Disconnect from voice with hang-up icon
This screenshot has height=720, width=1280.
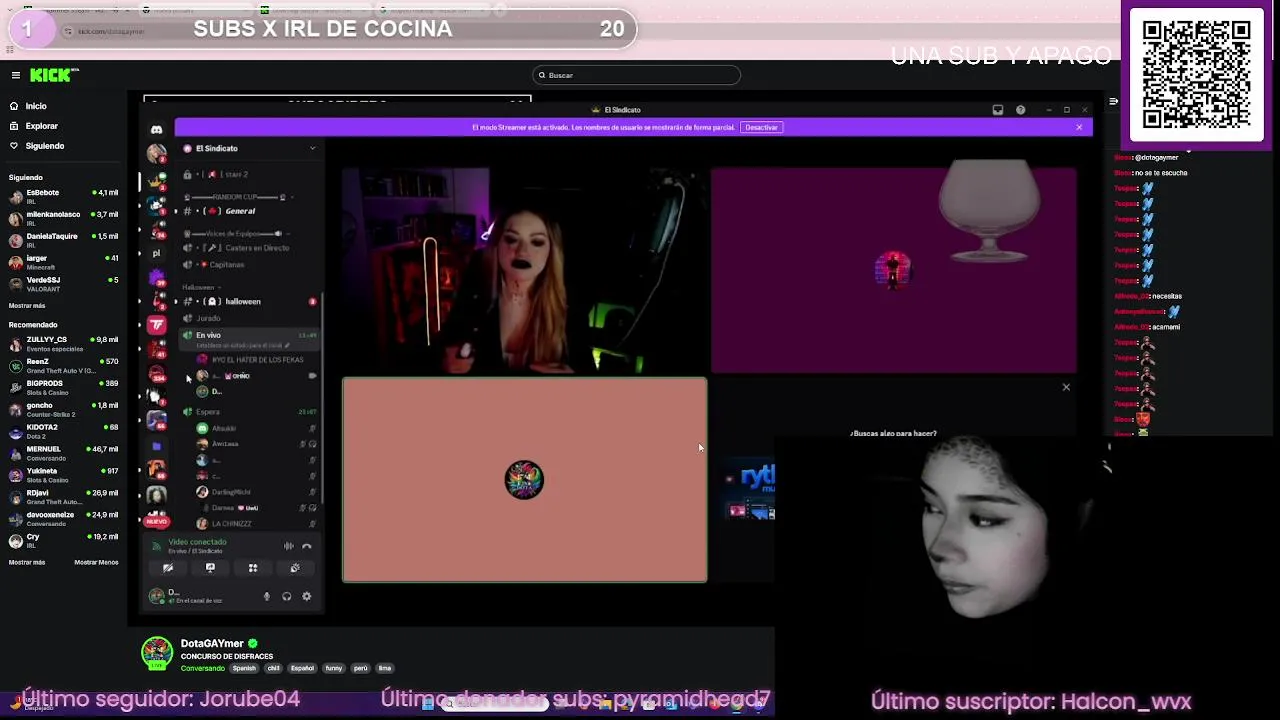(307, 546)
